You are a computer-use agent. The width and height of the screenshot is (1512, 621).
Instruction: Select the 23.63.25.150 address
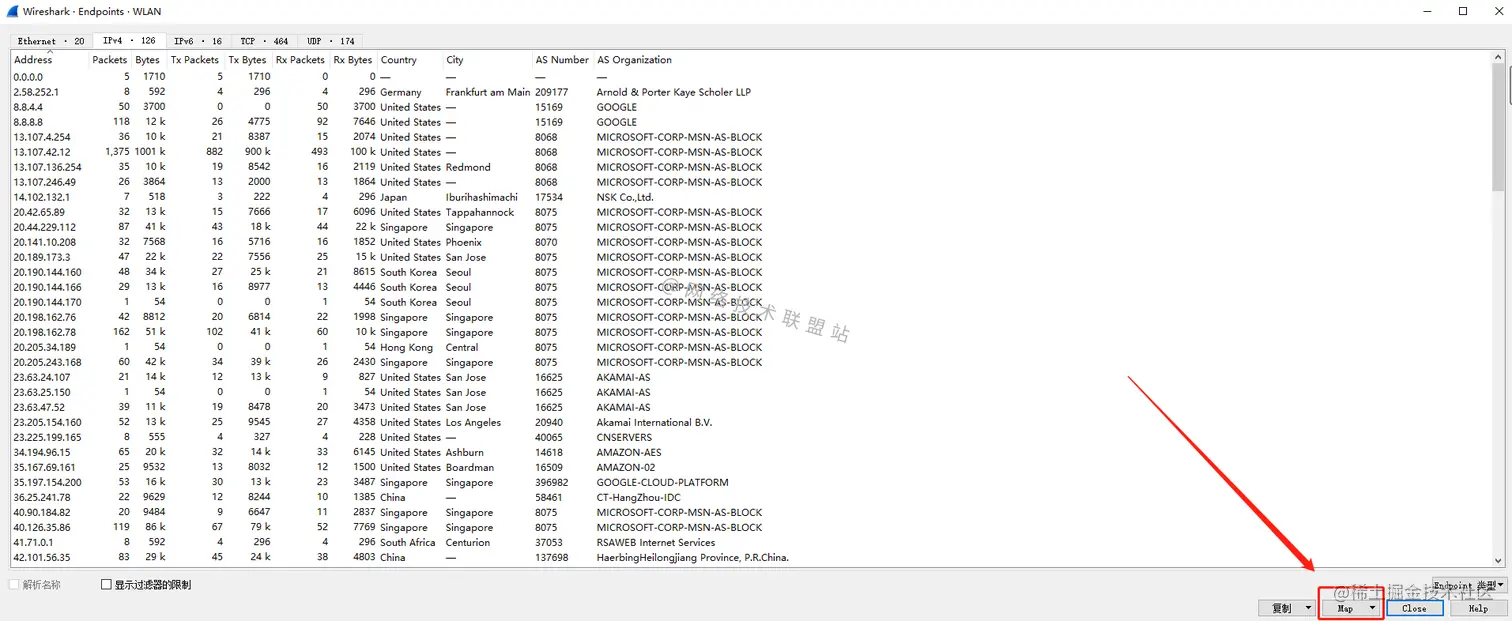click(40, 392)
